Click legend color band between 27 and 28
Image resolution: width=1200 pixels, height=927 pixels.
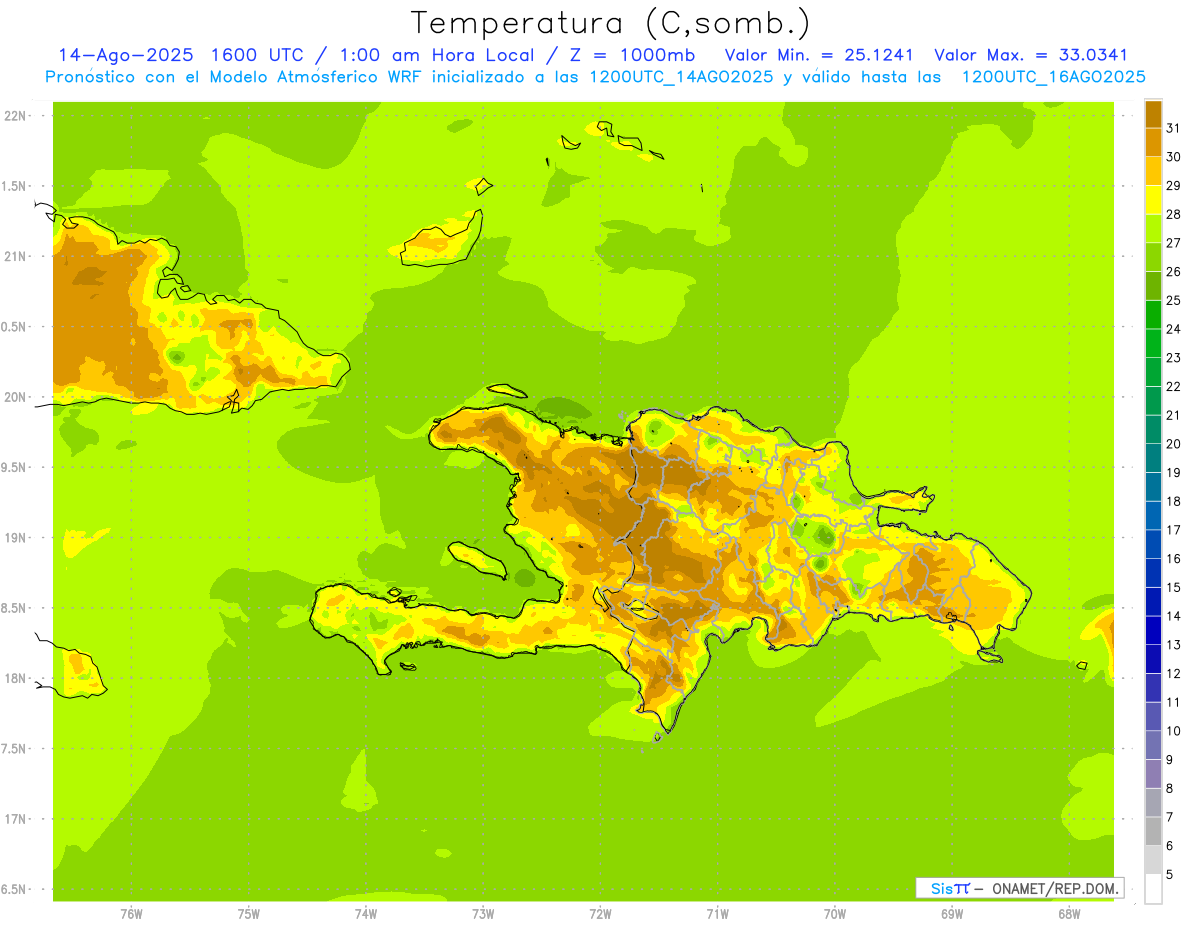click(x=1153, y=228)
